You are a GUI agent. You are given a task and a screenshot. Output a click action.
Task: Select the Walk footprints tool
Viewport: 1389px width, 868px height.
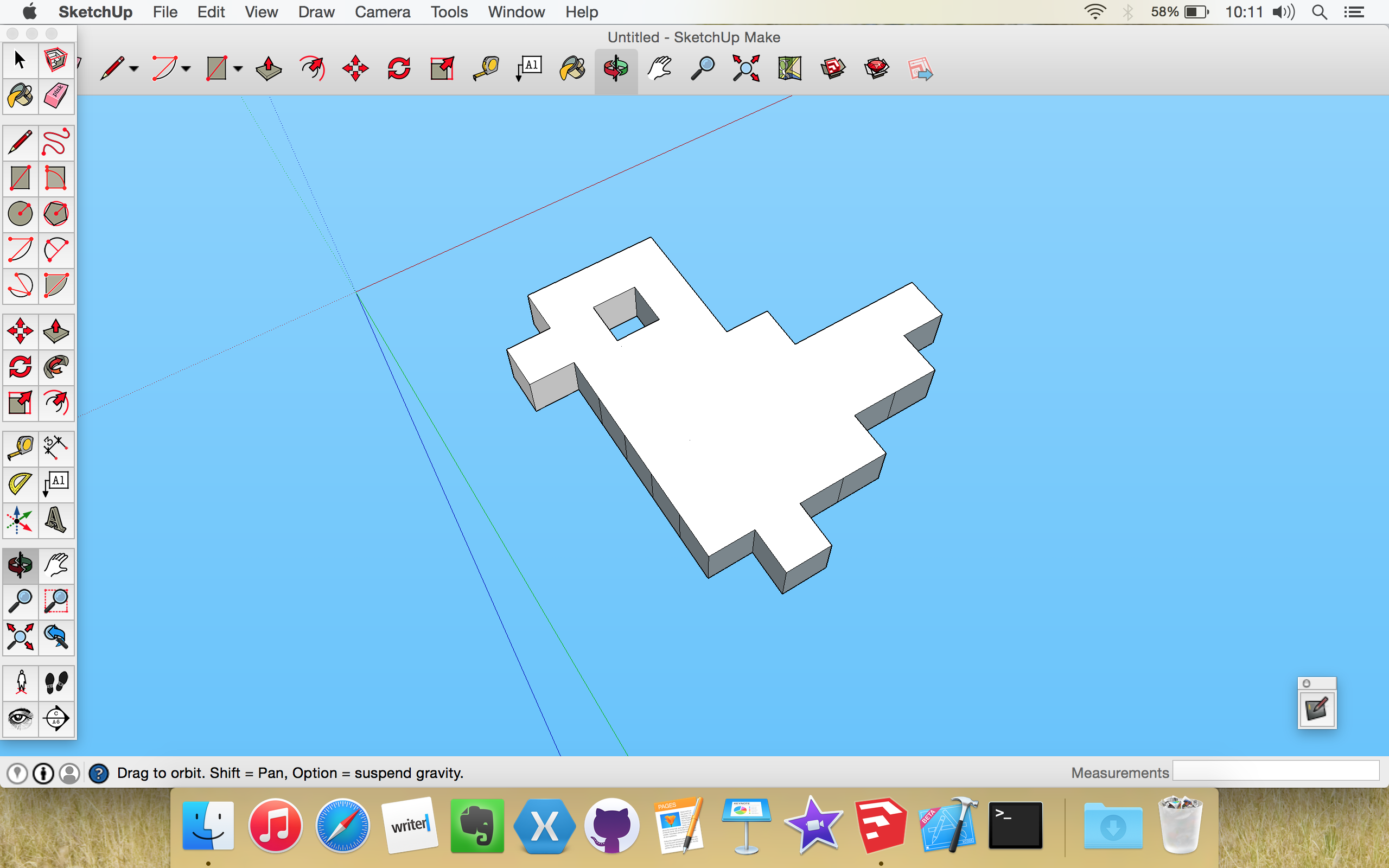coord(56,682)
